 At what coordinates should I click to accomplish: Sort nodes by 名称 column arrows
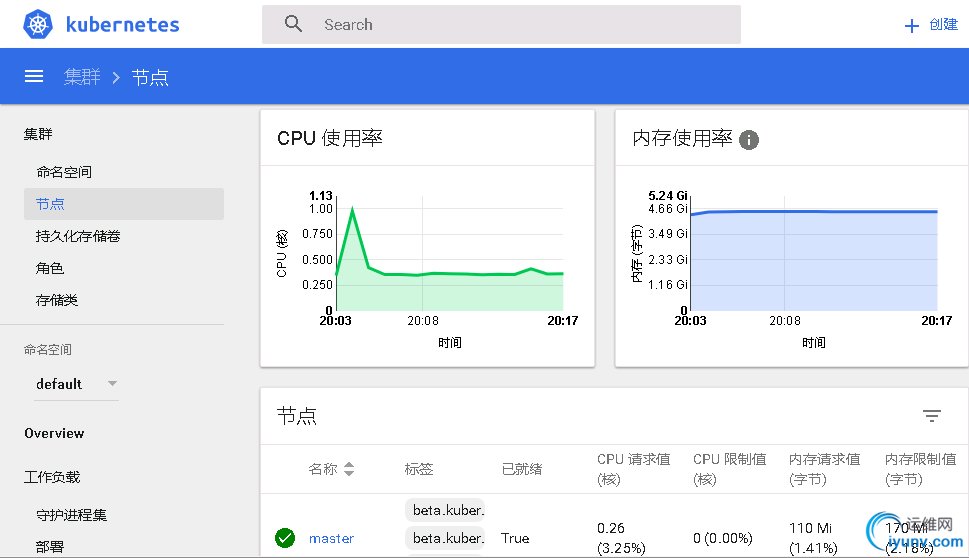(349, 469)
